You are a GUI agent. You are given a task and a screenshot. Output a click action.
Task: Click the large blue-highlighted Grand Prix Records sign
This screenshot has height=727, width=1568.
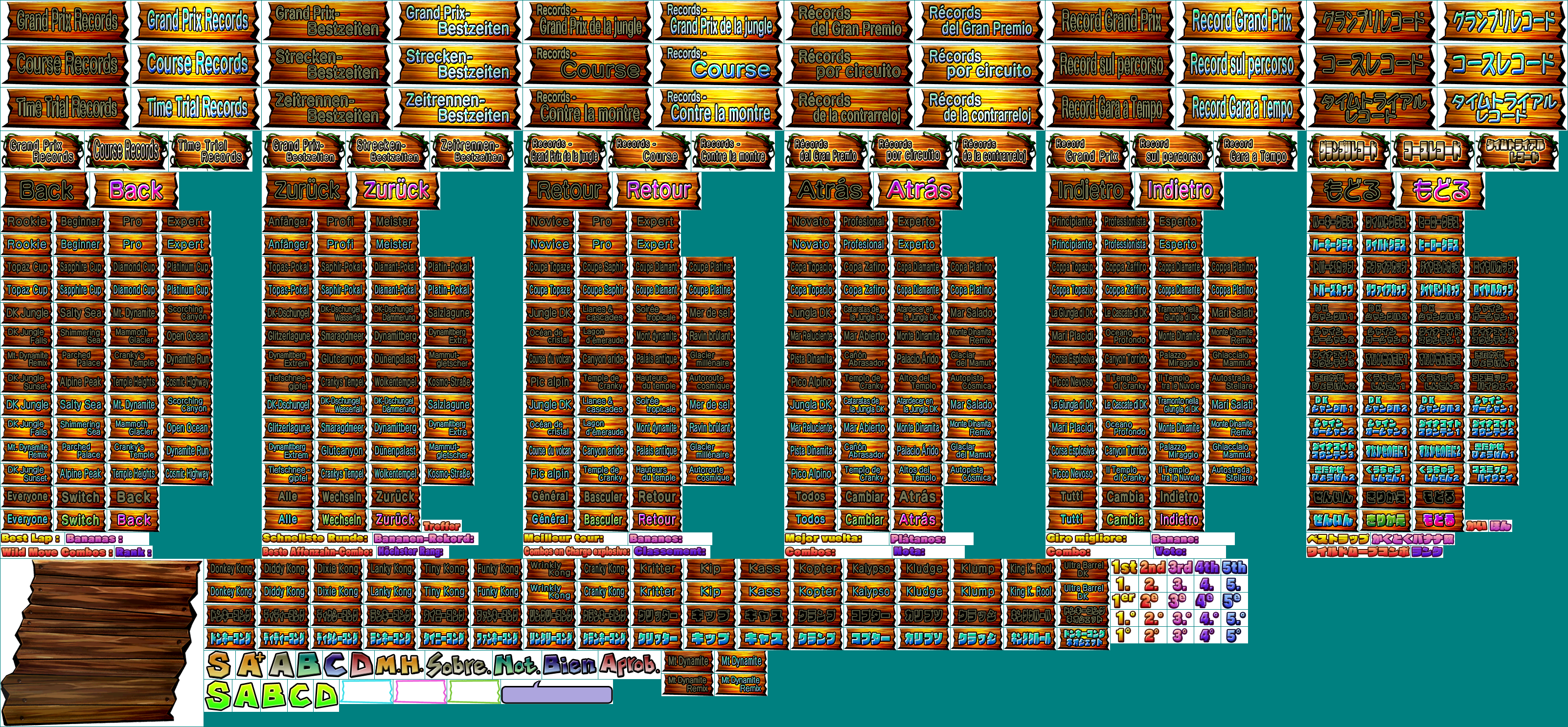pyautogui.click(x=196, y=22)
